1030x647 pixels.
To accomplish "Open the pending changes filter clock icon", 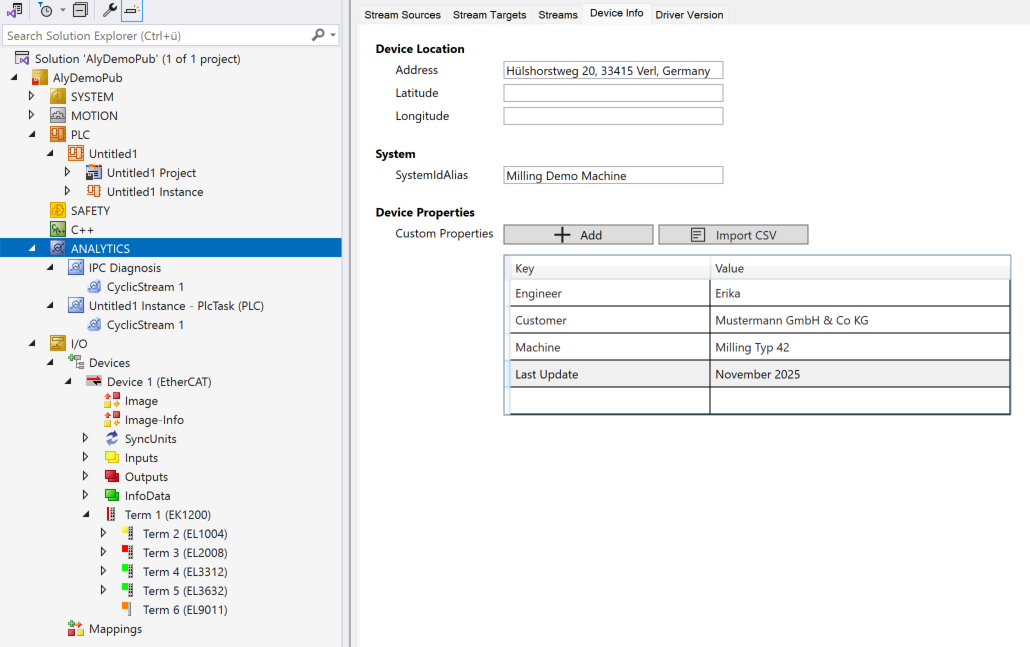I will coord(45,11).
